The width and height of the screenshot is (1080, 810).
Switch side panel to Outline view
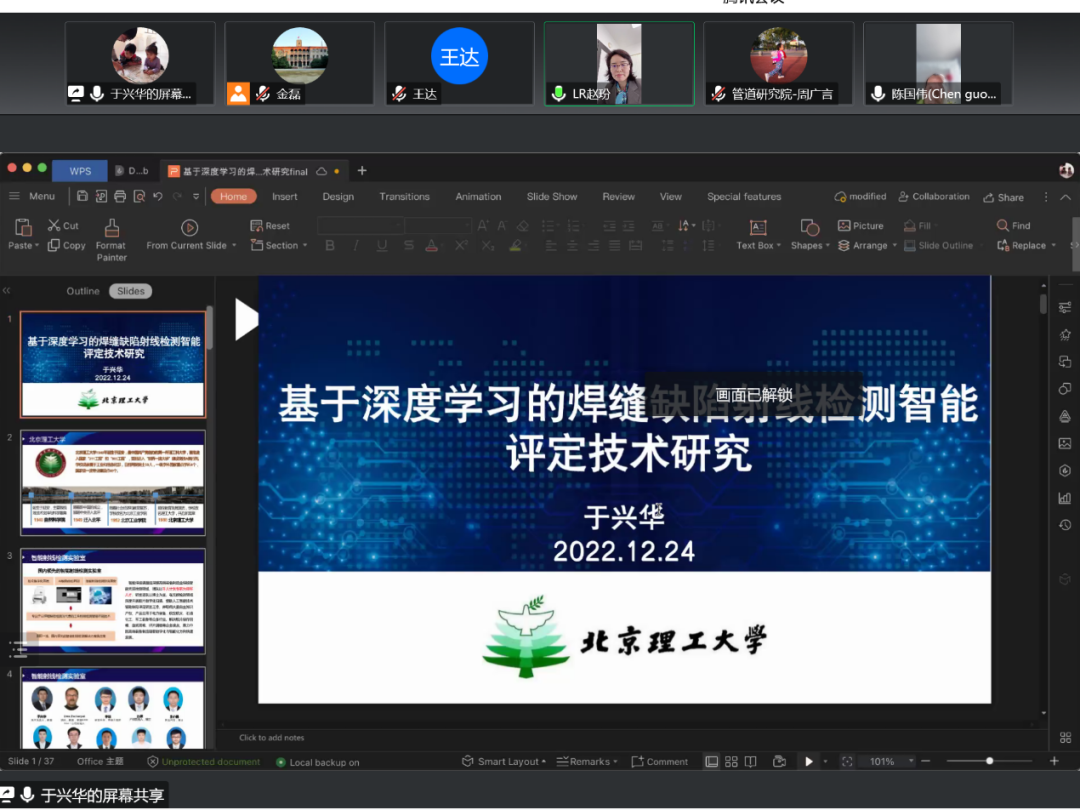point(83,291)
